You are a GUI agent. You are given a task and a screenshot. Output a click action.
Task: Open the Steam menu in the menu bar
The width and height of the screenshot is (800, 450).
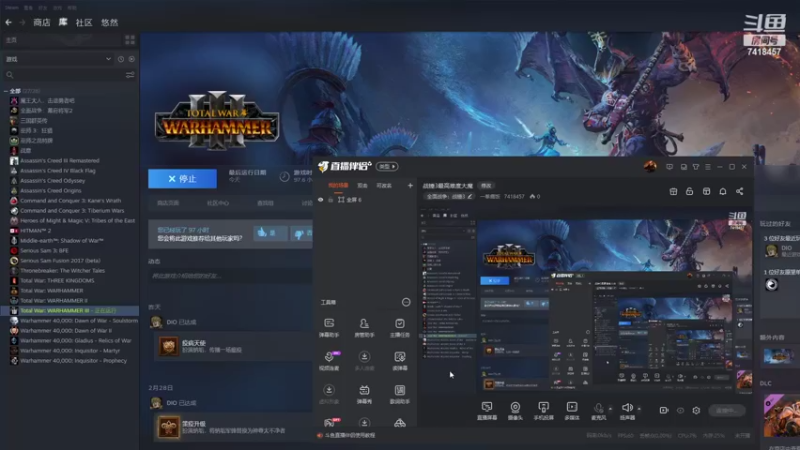tap(12, 8)
